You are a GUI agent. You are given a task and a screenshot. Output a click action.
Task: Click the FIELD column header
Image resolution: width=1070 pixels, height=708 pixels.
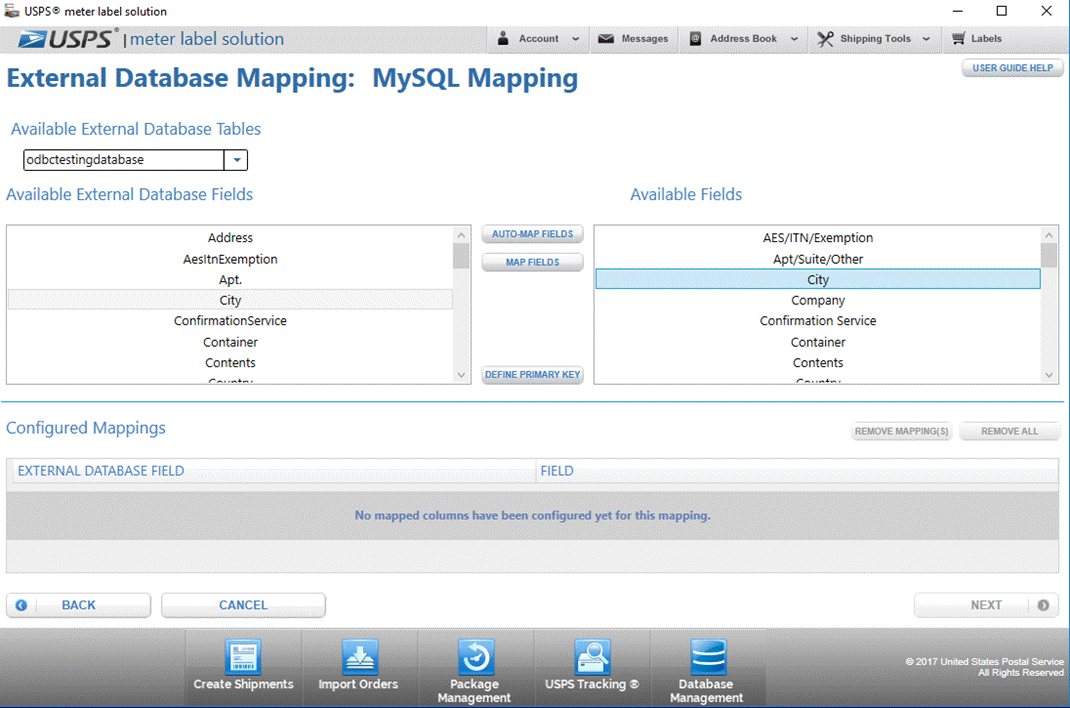[x=797, y=471]
